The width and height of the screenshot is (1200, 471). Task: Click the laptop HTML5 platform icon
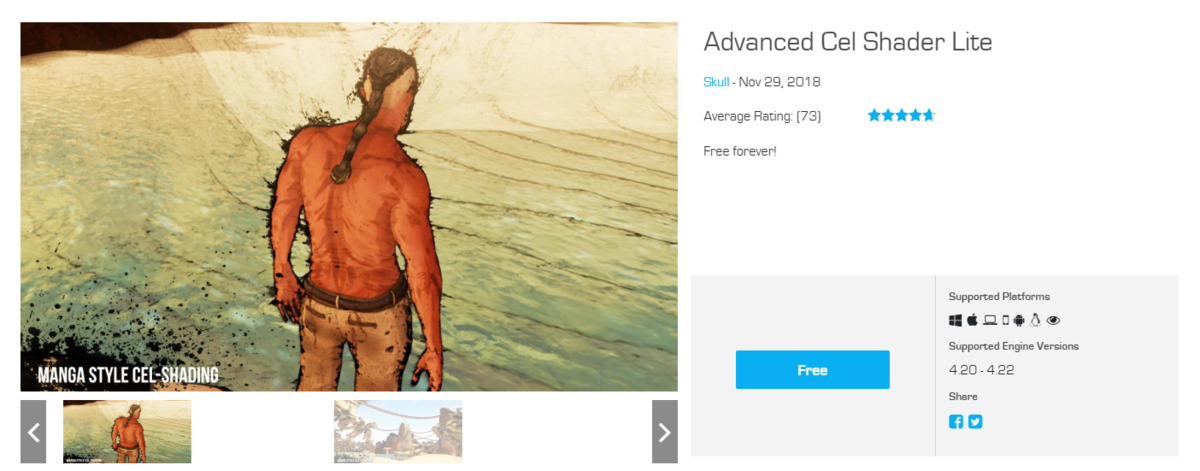pos(990,320)
